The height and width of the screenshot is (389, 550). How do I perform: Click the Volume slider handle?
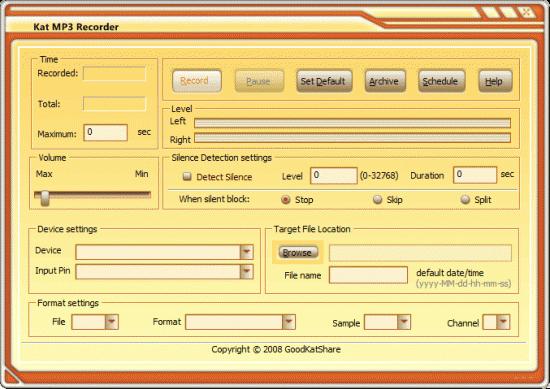(45, 198)
